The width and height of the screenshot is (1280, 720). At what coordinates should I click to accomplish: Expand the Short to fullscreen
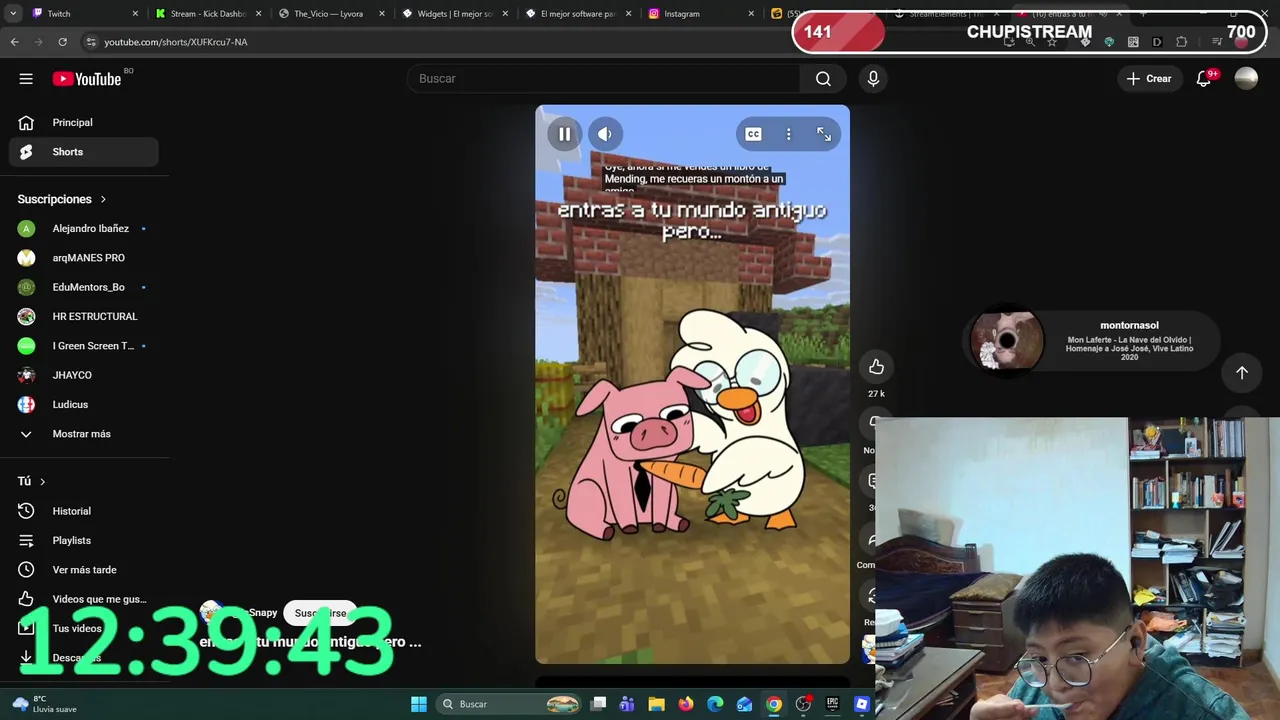824,134
